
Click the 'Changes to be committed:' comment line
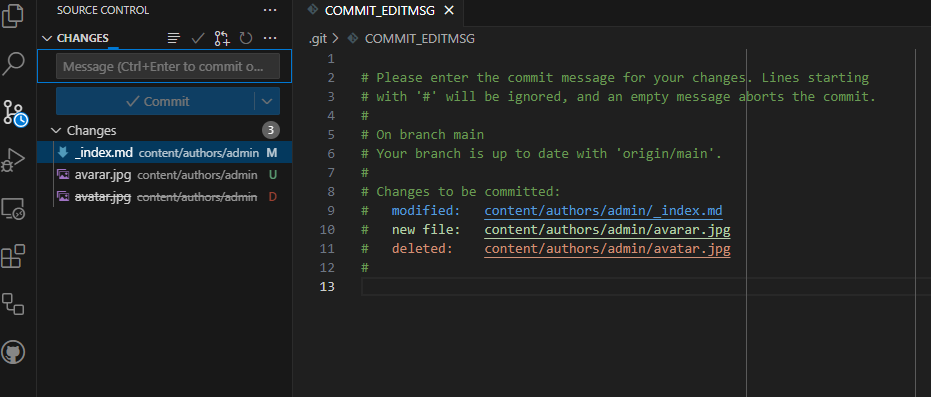click(461, 192)
